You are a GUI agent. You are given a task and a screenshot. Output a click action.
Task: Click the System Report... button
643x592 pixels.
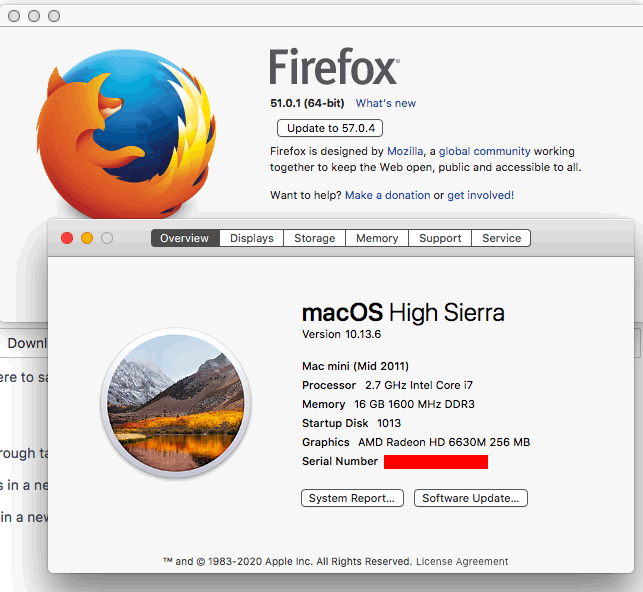[x=352, y=498]
